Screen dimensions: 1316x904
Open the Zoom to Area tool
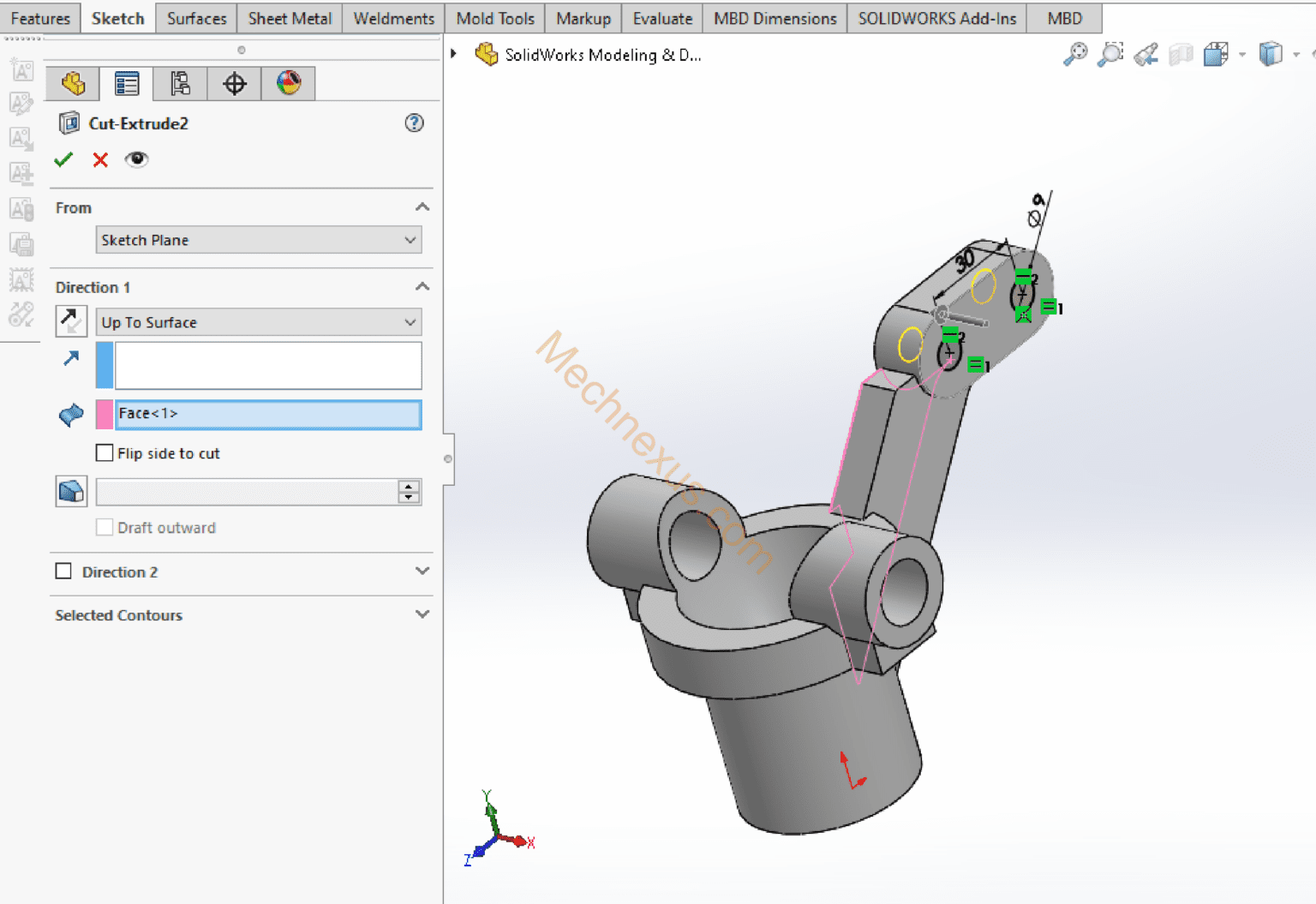(x=1110, y=53)
